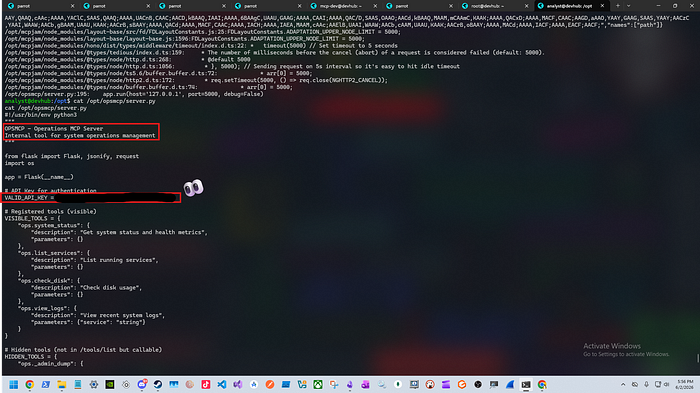Screen dimensions: 700x393
Task: Click the Windows Start button
Action: pyautogui.click(x=13, y=385)
